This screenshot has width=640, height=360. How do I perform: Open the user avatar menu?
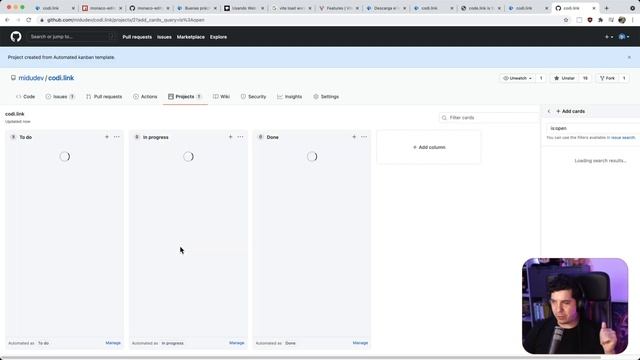pyautogui.click(x=624, y=37)
